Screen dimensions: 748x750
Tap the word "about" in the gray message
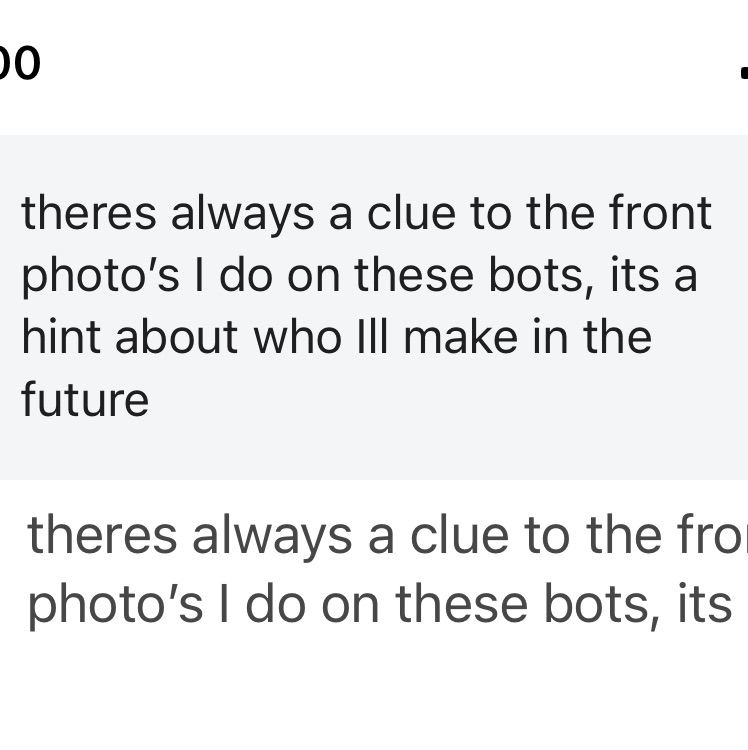(176, 338)
